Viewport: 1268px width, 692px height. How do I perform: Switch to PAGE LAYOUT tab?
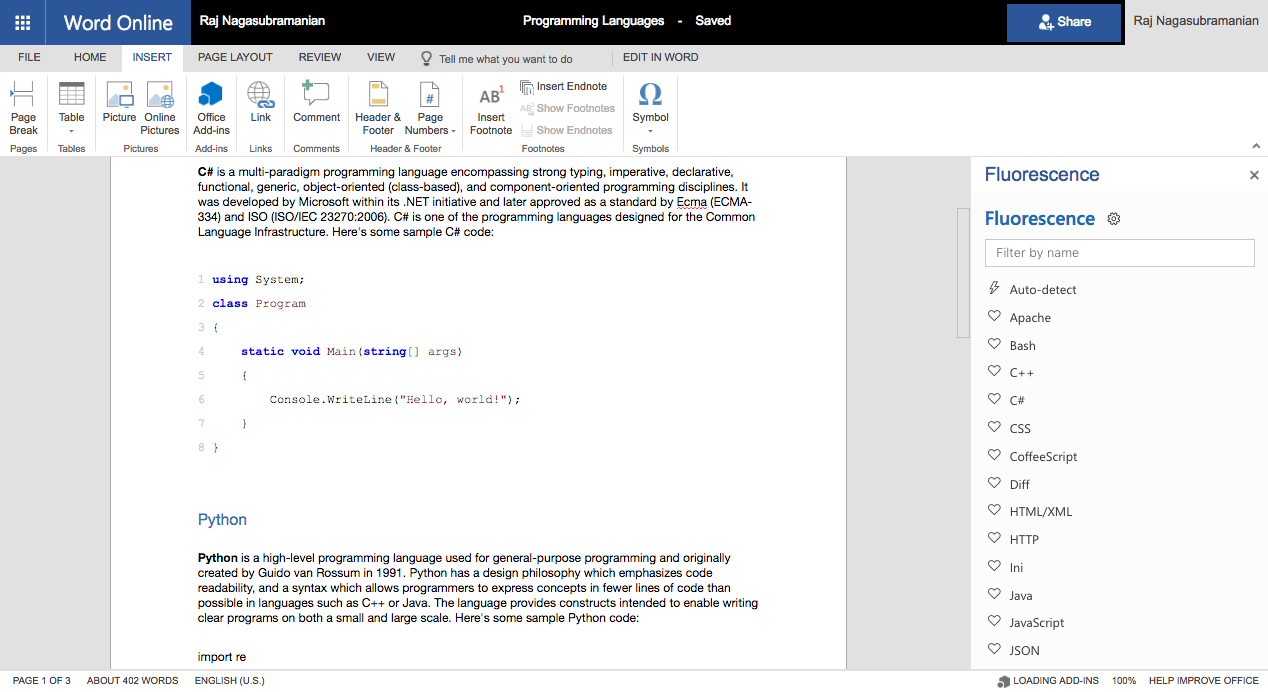235,57
